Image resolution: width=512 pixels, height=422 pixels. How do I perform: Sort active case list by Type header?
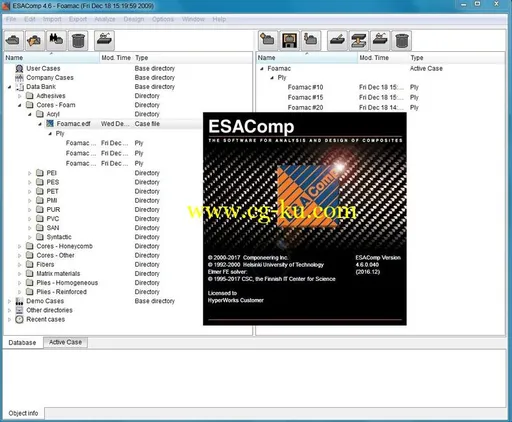click(457, 58)
